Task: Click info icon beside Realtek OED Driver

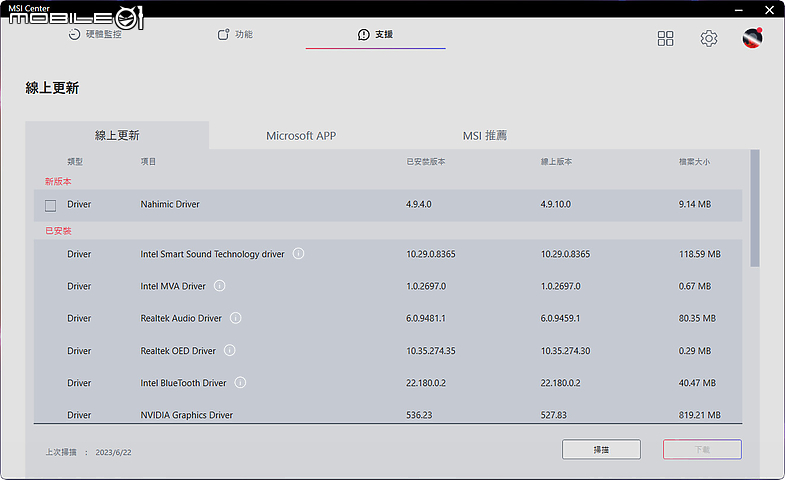Action: pyautogui.click(x=229, y=350)
